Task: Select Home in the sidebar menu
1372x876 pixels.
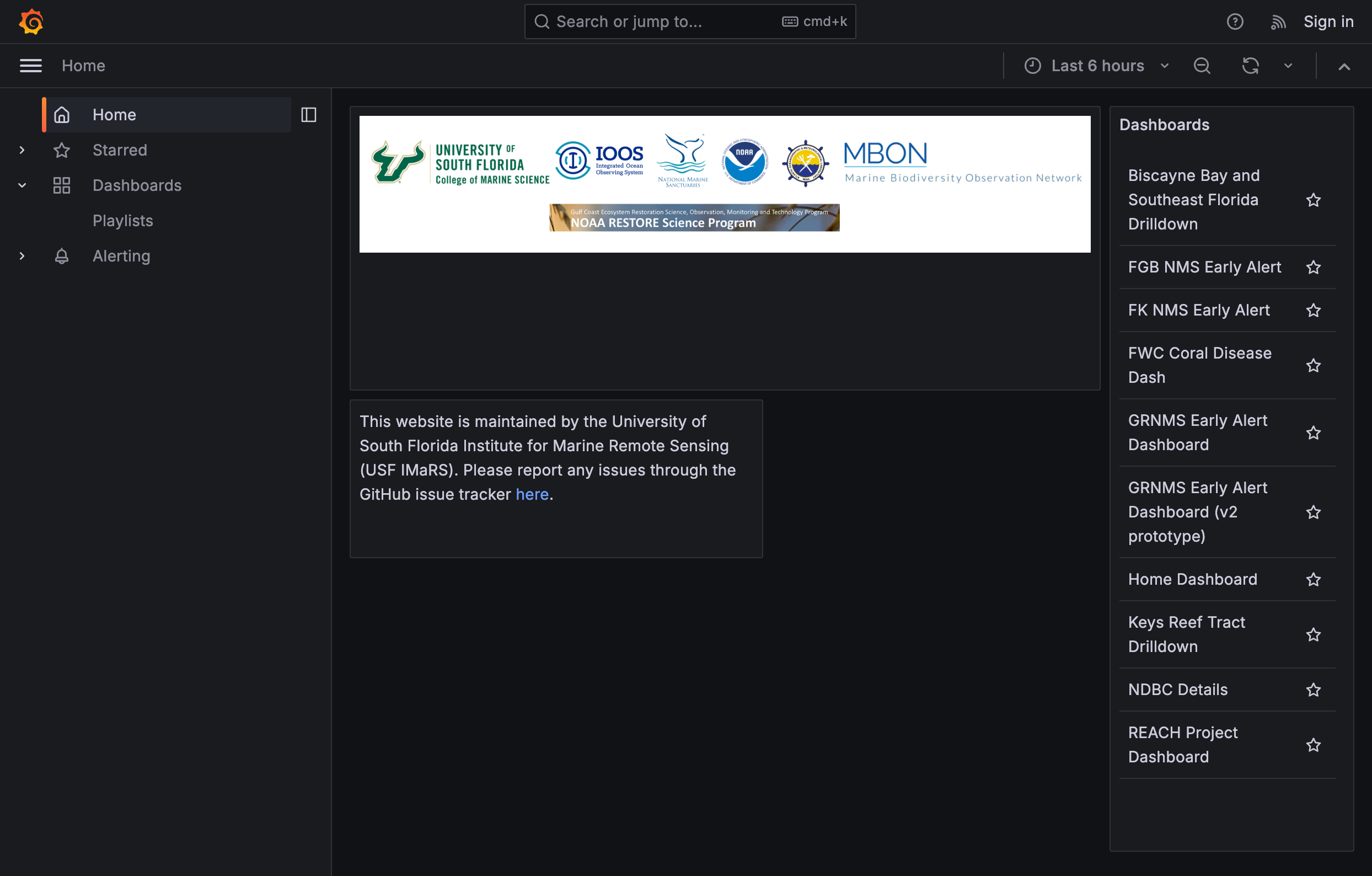Action: [114, 115]
